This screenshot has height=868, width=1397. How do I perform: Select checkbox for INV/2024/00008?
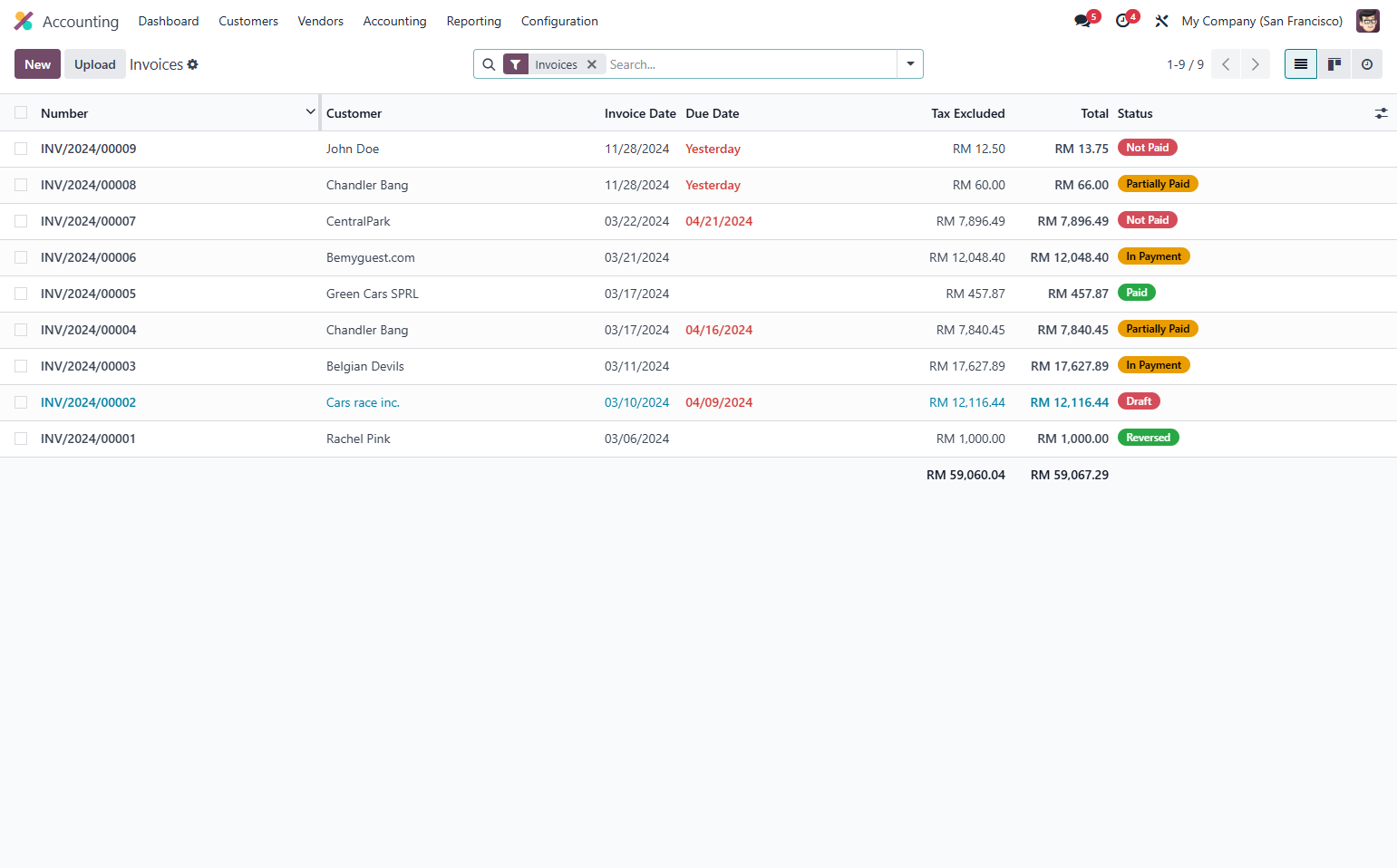pos(21,185)
